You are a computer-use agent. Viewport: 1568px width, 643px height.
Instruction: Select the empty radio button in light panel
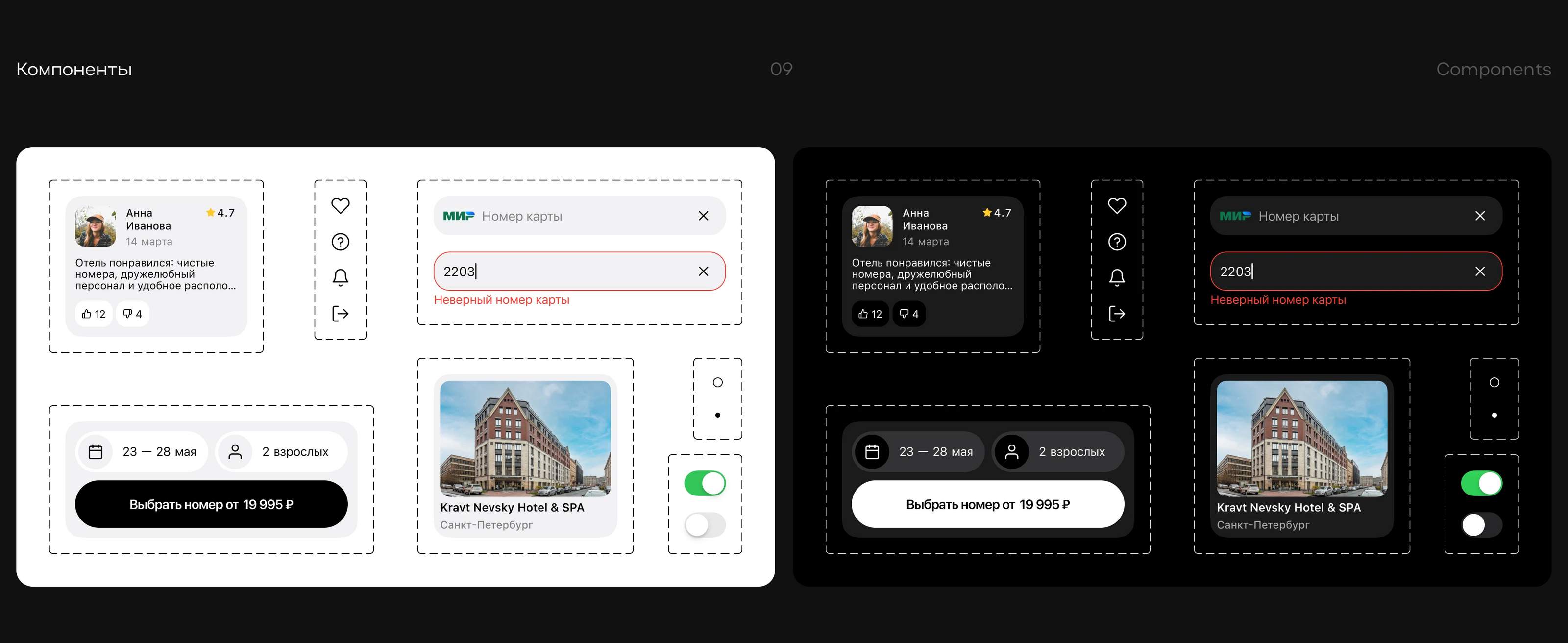718,382
